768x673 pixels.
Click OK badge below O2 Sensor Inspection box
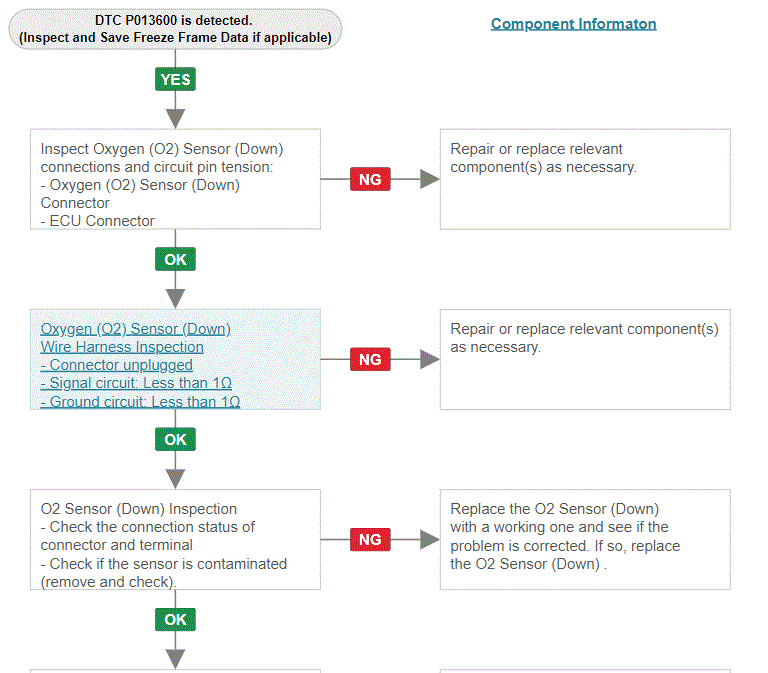coord(175,620)
